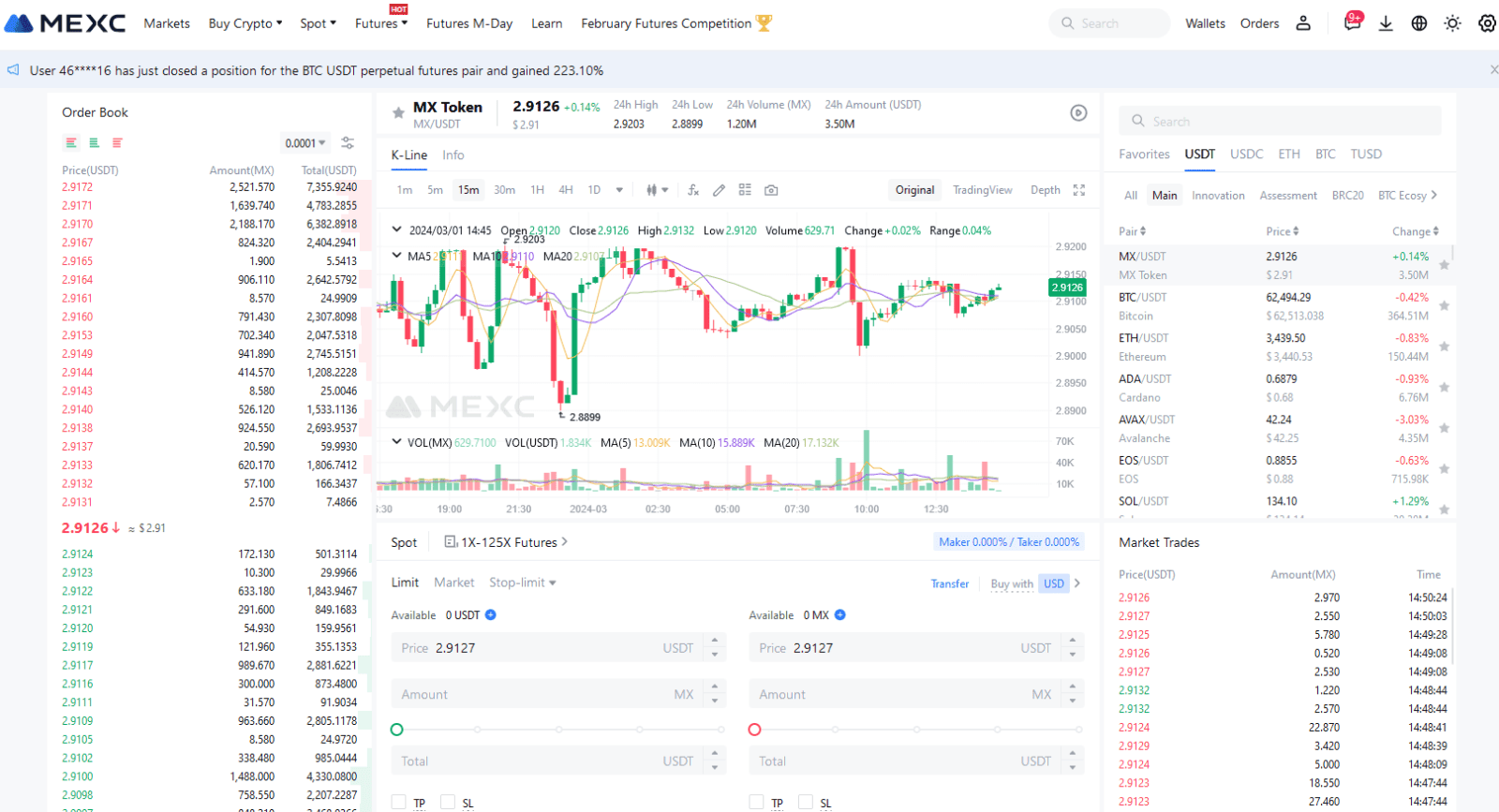Open order book display settings sliders icon

pyautogui.click(x=348, y=142)
